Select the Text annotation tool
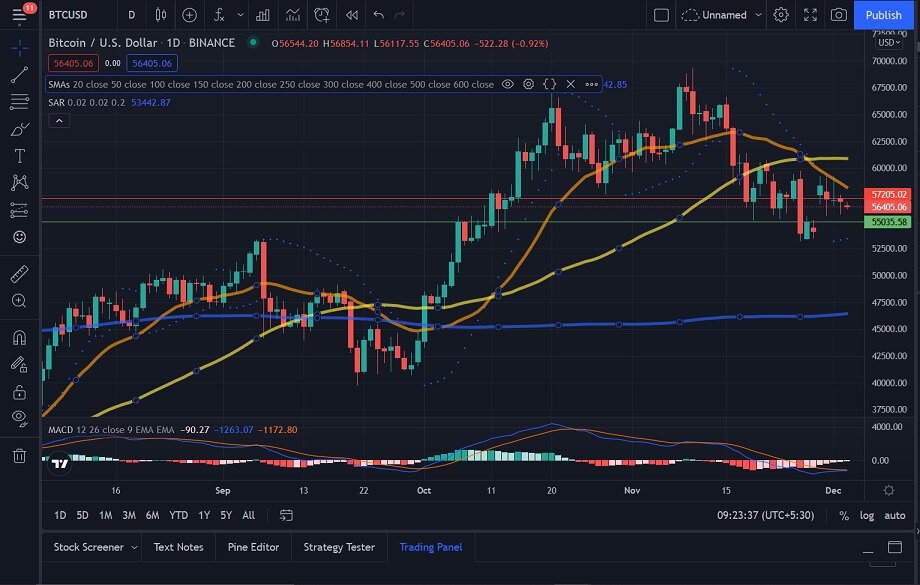This screenshot has height=585, width=920. [19, 155]
